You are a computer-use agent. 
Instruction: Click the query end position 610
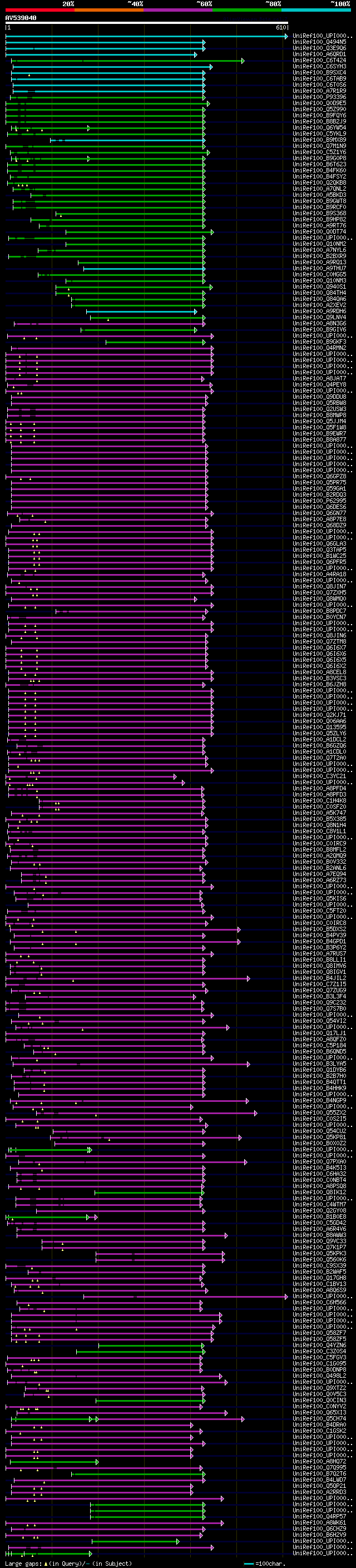(280, 27)
